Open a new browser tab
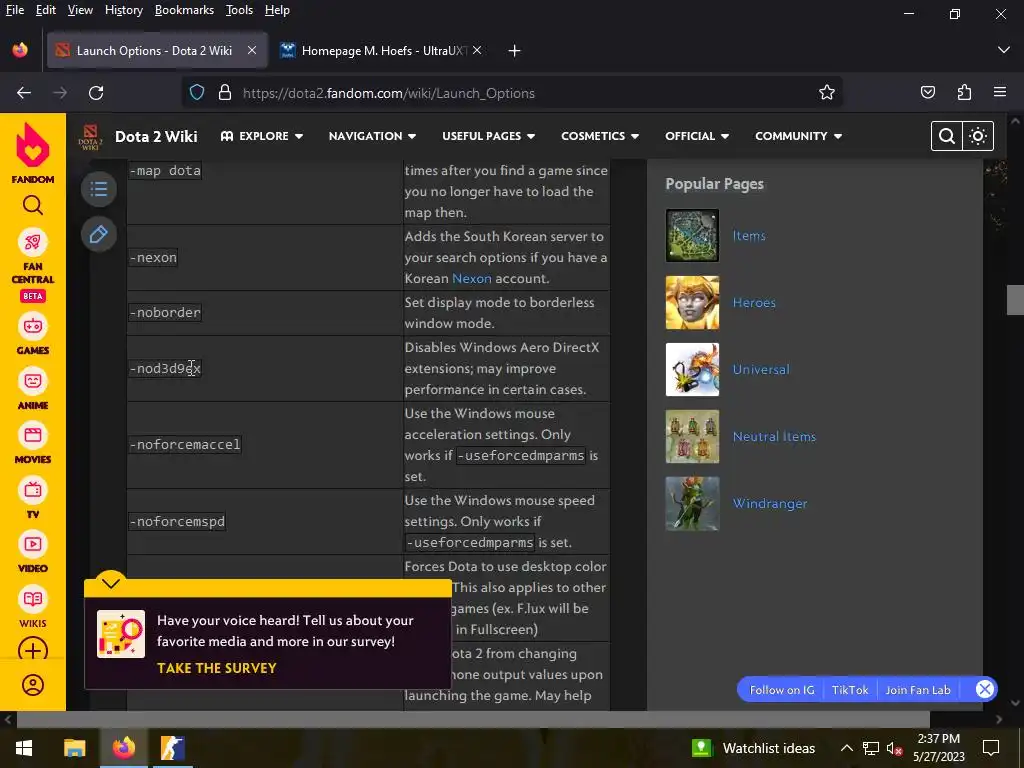This screenshot has width=1024, height=768. point(514,50)
